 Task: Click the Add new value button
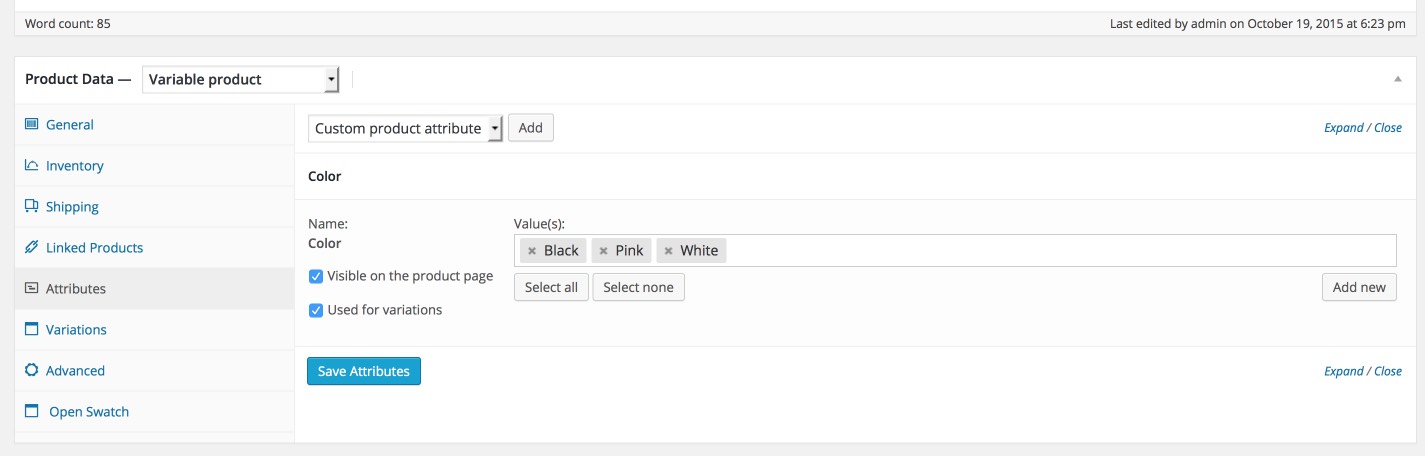[1359, 287]
